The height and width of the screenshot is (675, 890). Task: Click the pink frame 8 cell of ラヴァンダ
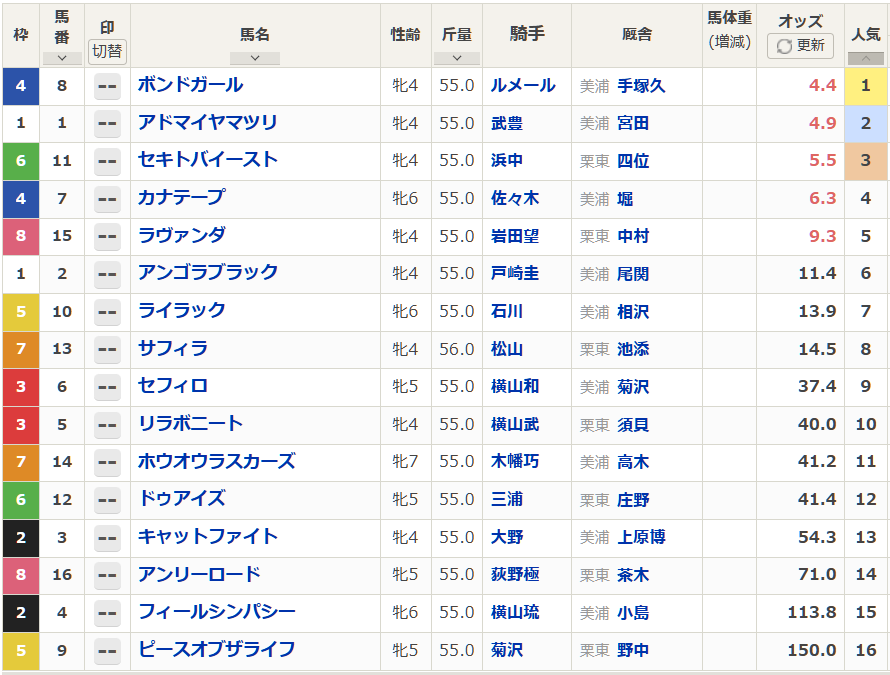pos(21,236)
